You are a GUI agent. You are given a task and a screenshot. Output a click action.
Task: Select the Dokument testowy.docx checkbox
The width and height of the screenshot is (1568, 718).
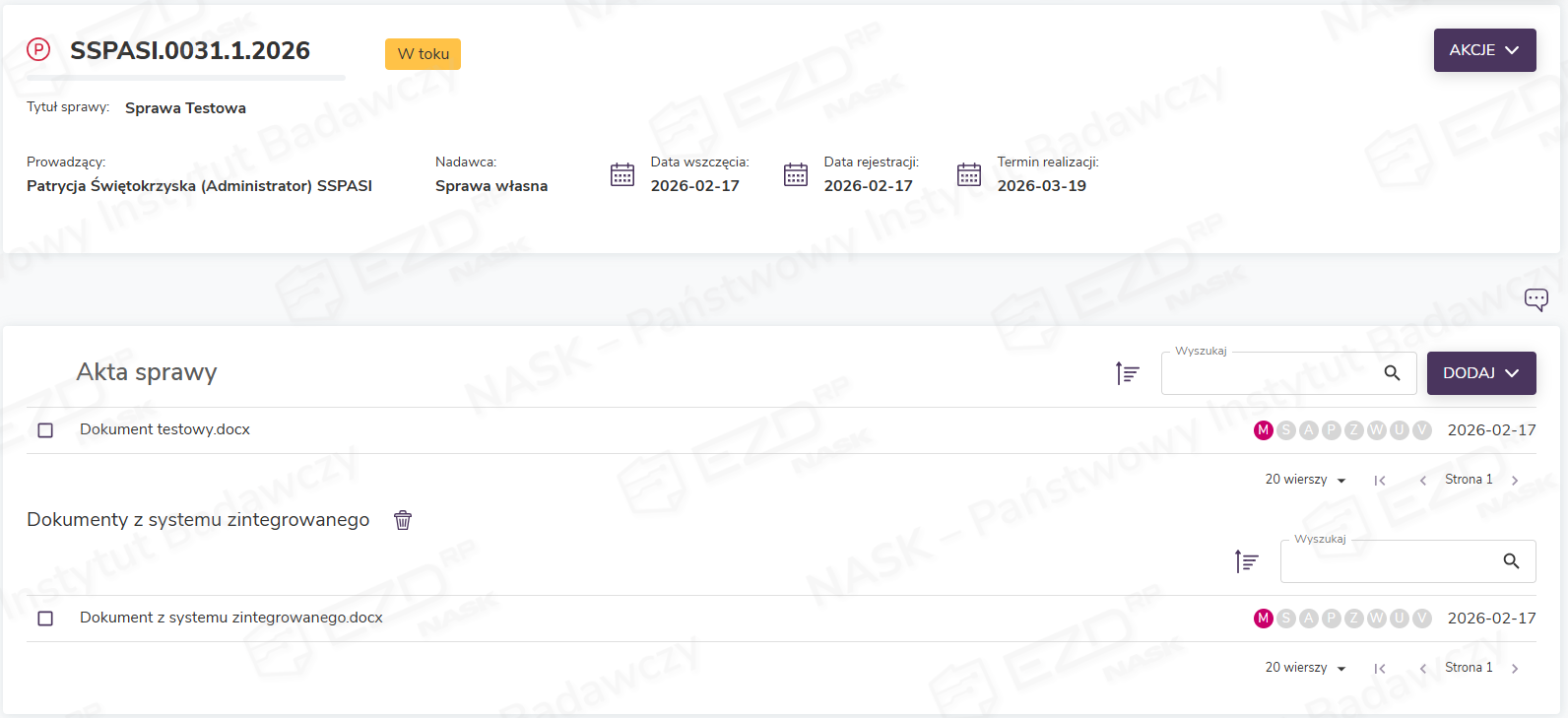click(x=45, y=430)
